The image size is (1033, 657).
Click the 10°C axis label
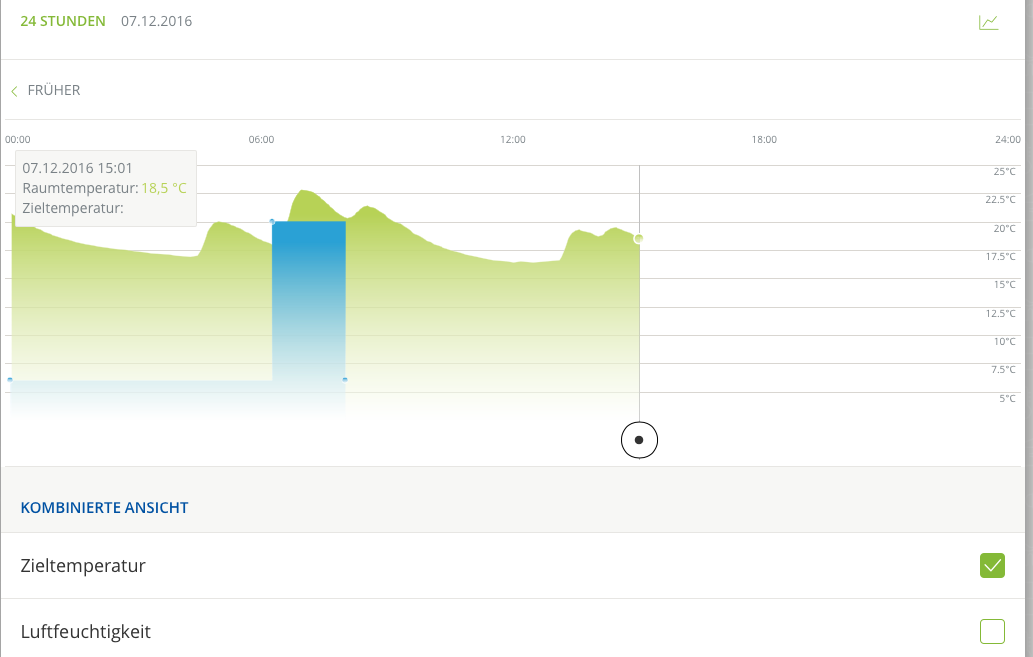[x=1005, y=341]
